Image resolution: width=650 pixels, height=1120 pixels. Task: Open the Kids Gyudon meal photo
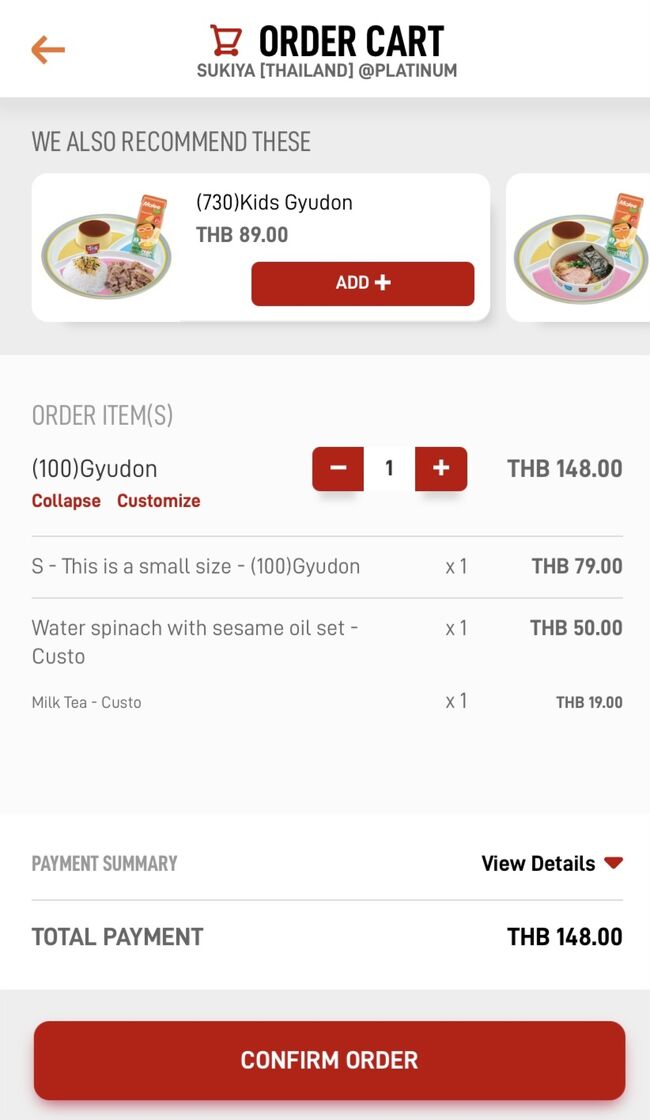pos(107,247)
